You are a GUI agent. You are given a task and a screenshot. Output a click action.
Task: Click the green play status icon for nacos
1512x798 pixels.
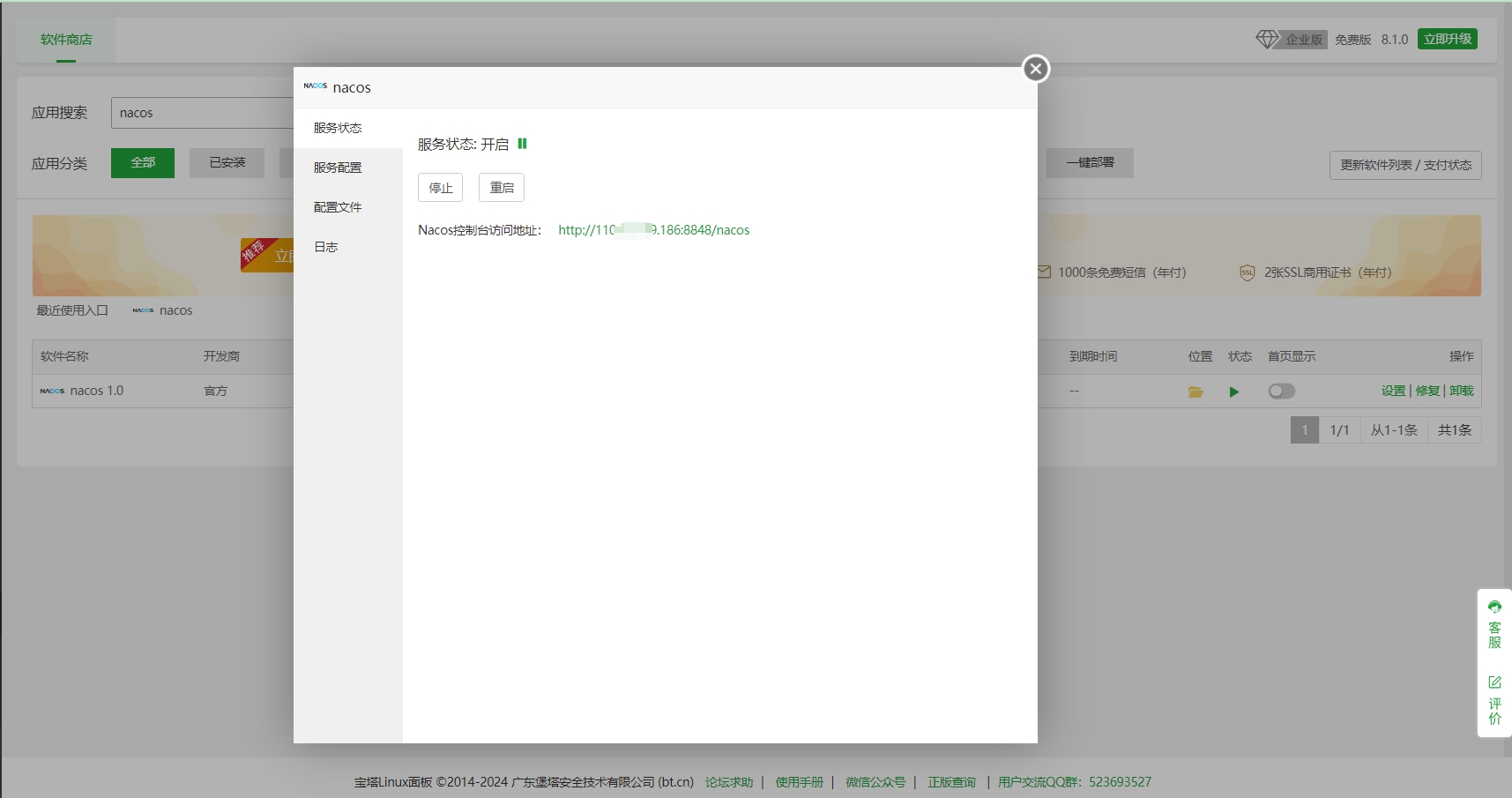click(x=1234, y=392)
